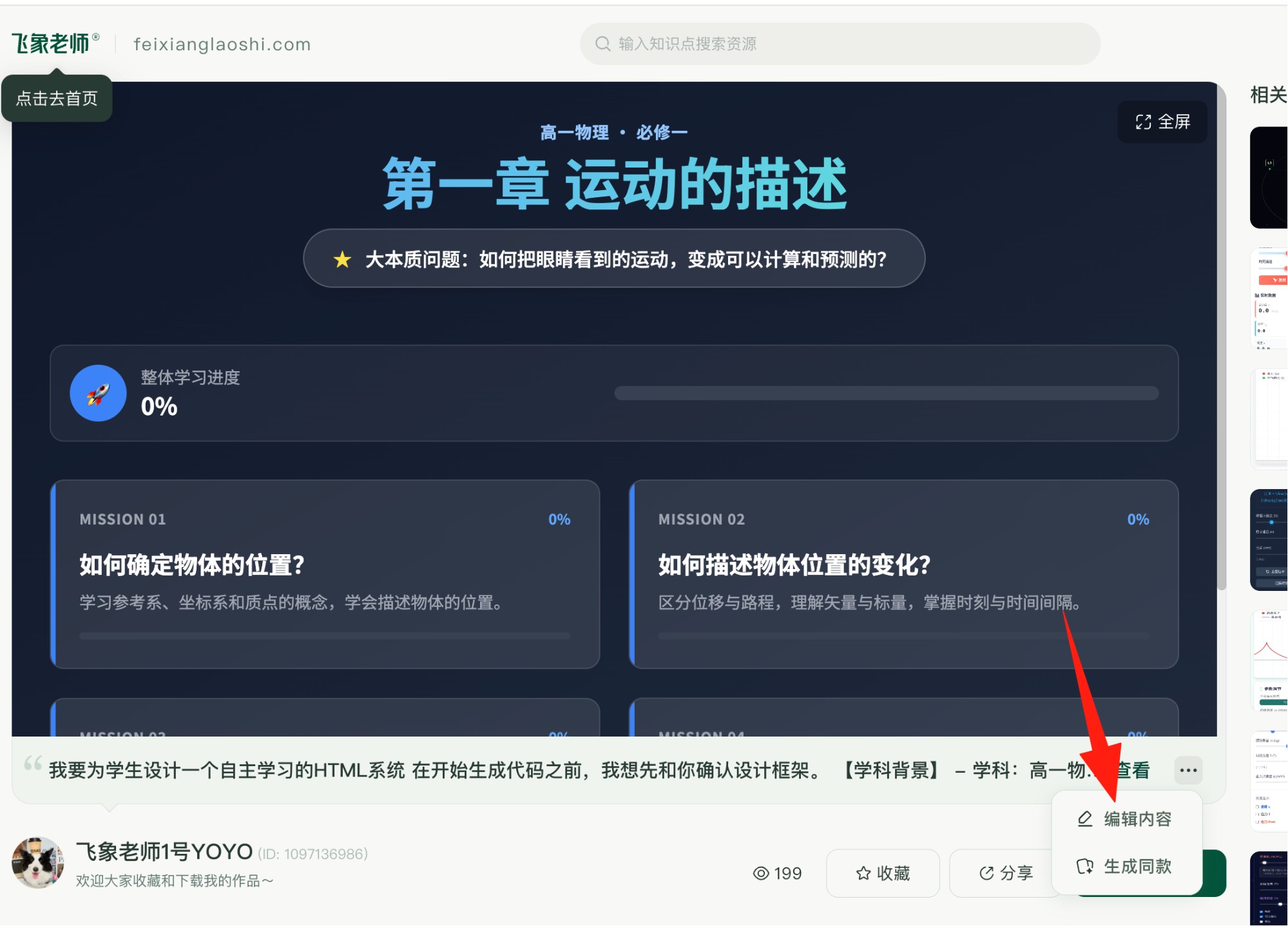Click the chapter title 第一章 运动的描述
Screen dimensions: 1288x926
615,184
